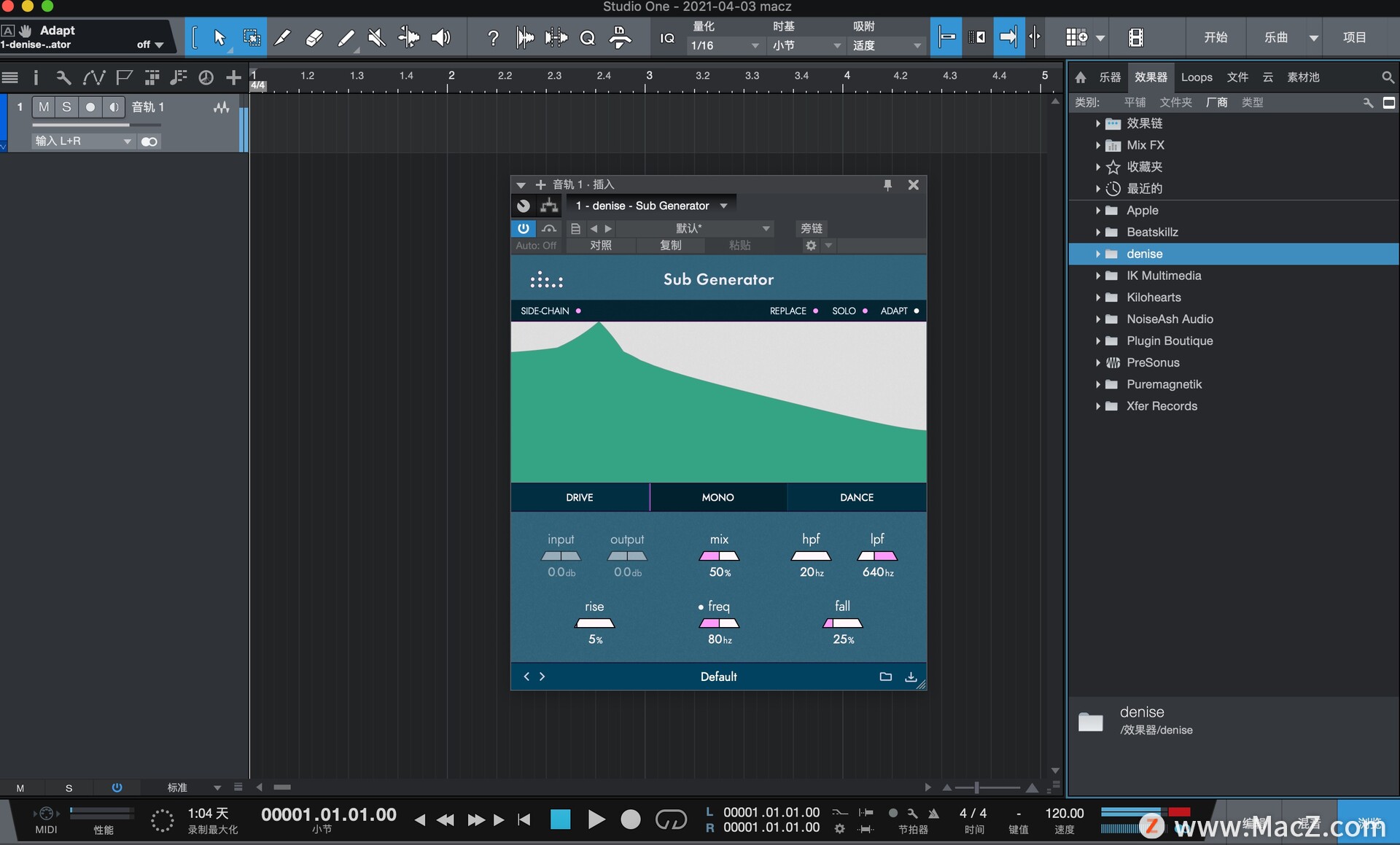Screen dimensions: 1400x845
Task: Toggle the SIDE-CHAIN option
Action: pyautogui.click(x=551, y=311)
